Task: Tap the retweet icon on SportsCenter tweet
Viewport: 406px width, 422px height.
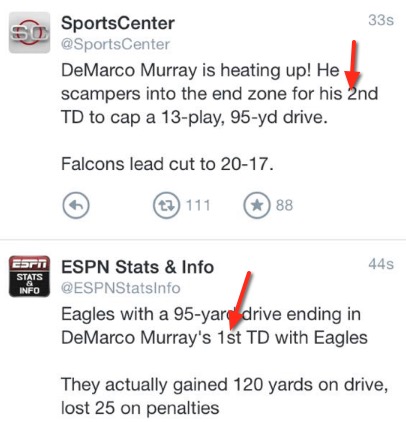Action: click(x=166, y=205)
